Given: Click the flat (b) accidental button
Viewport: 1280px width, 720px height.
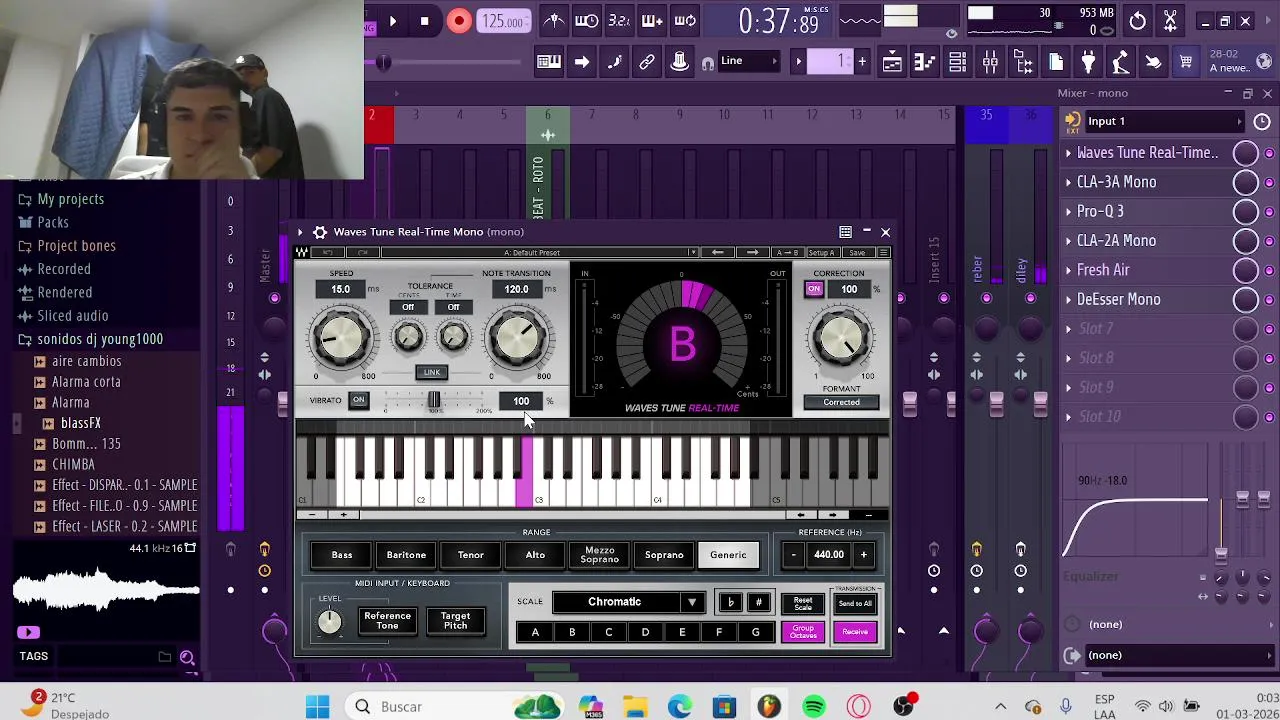Looking at the screenshot, I should [731, 603].
